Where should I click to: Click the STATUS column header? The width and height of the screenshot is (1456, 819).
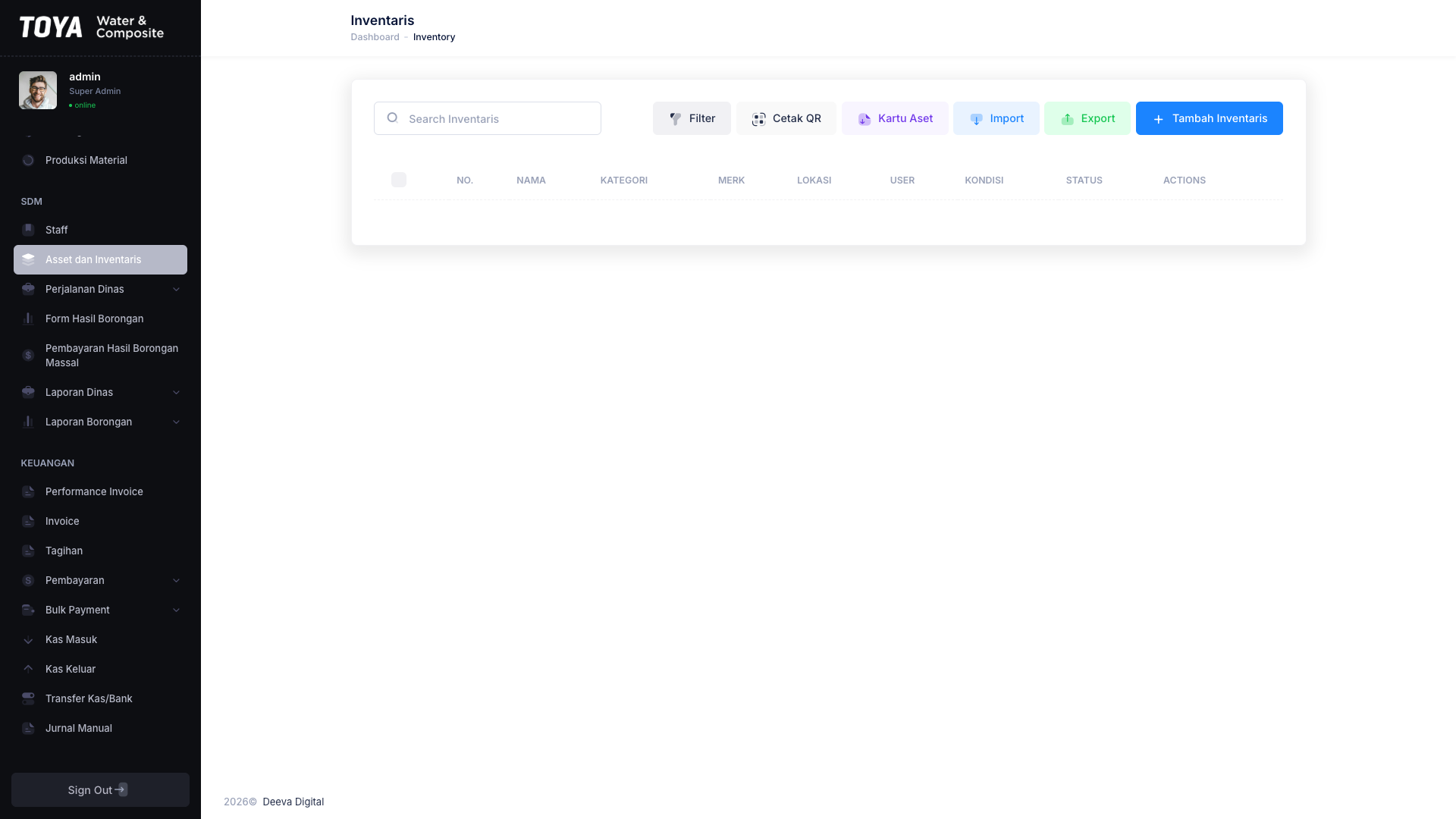click(x=1084, y=180)
